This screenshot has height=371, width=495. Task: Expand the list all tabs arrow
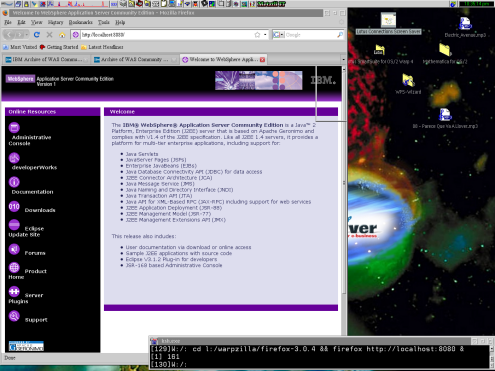pos(343,60)
